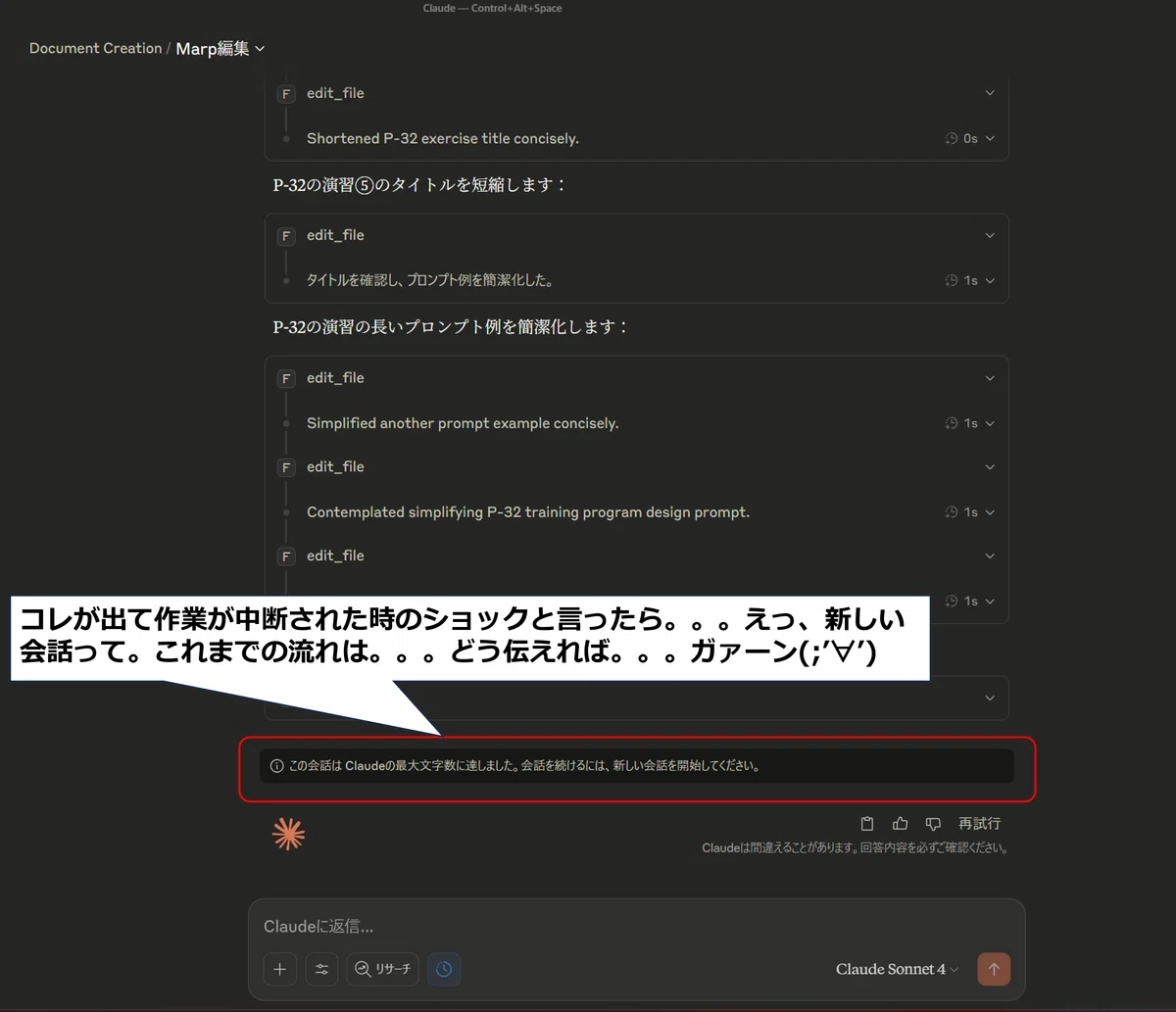Screen dimensions: 1176x1012
Task: Open the Claude Sonnet 4 model selector
Action: (897, 969)
